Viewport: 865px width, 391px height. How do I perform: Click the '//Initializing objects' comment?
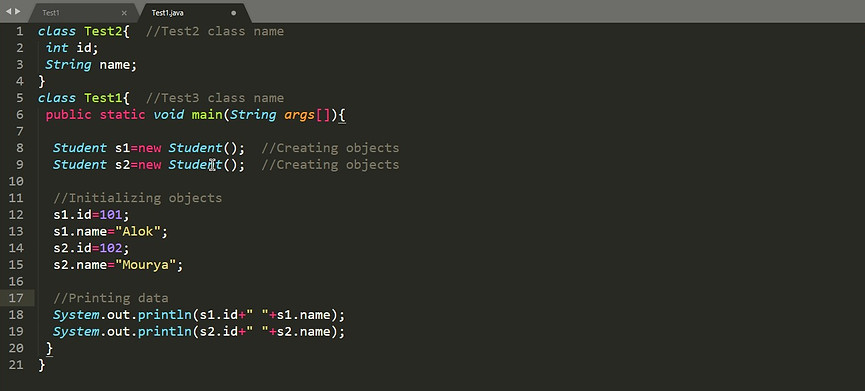tap(138, 198)
